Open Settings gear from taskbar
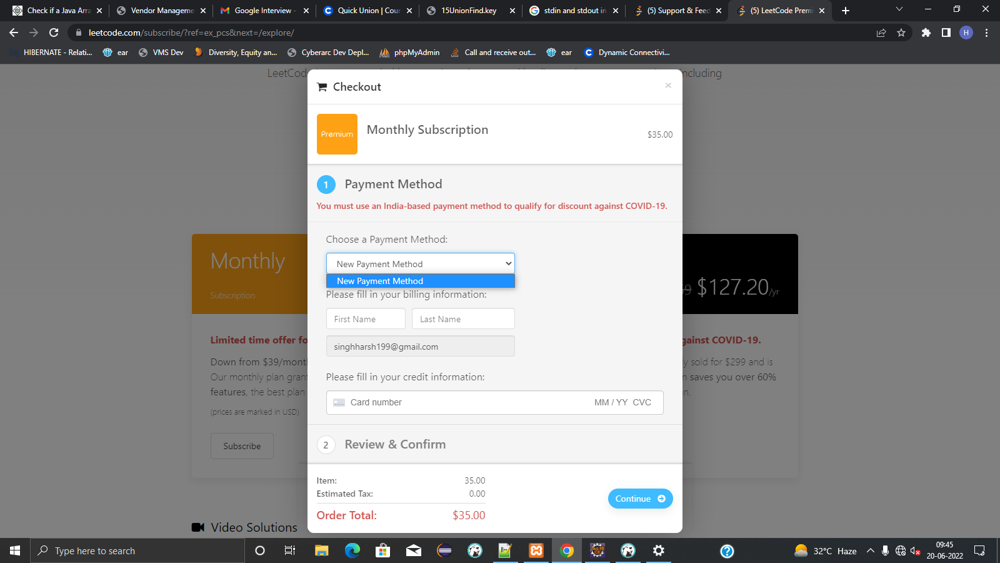The width and height of the screenshot is (1000, 563). [x=658, y=550]
